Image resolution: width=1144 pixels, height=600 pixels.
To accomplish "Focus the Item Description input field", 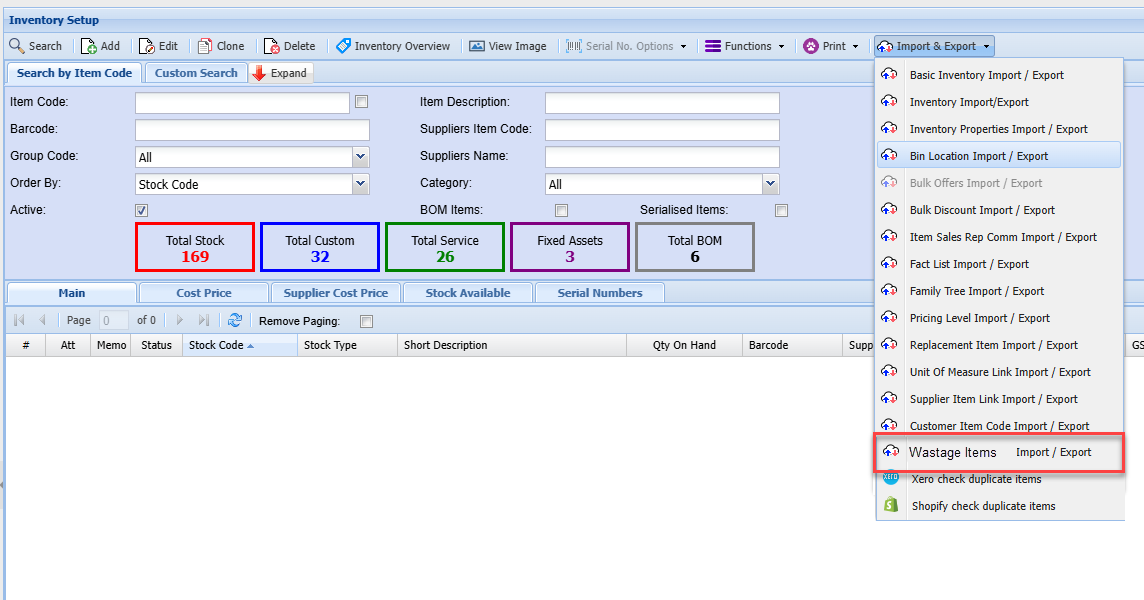I will 662,103.
